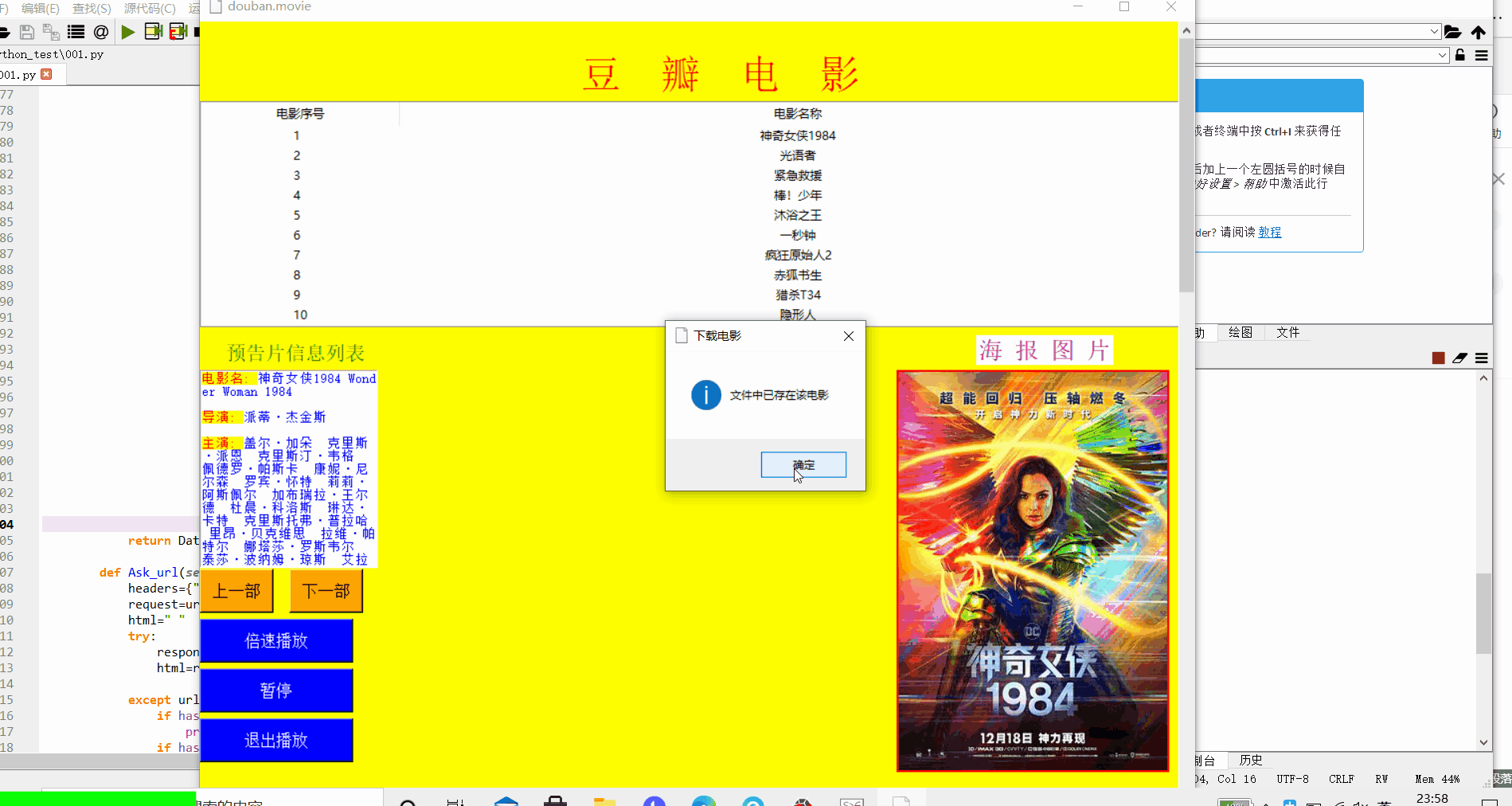
Task: Select movie row 神奇女侠1984
Action: (x=690, y=135)
